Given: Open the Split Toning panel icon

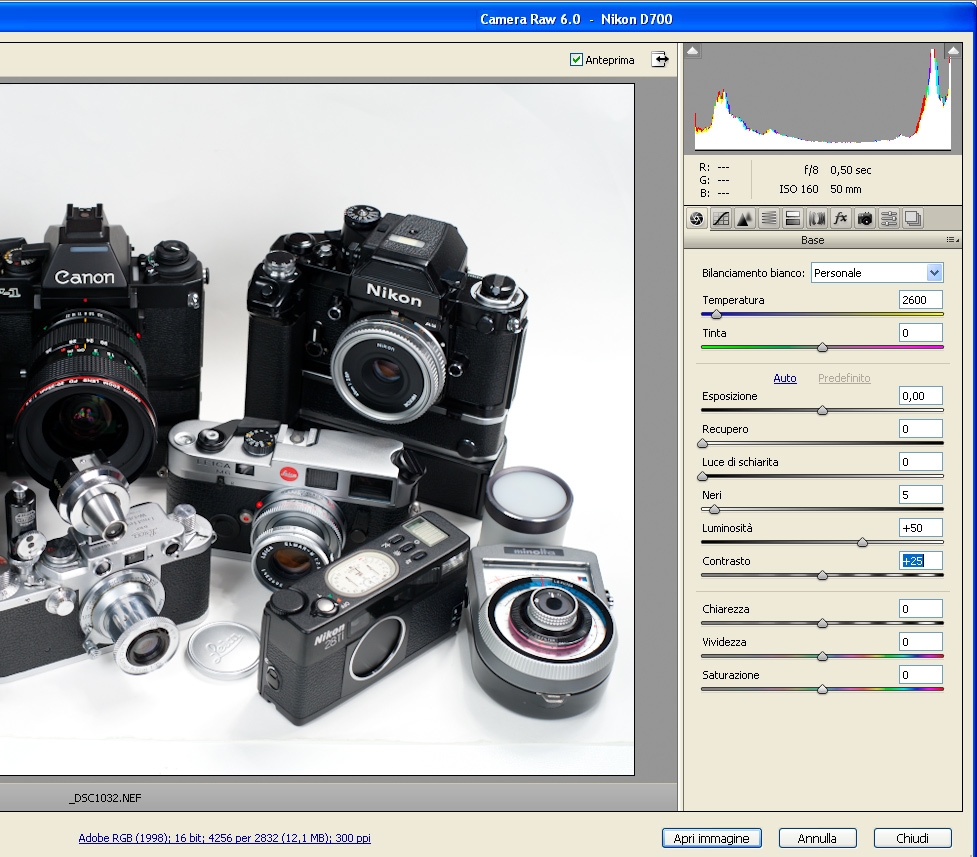Looking at the screenshot, I should pyautogui.click(x=793, y=219).
